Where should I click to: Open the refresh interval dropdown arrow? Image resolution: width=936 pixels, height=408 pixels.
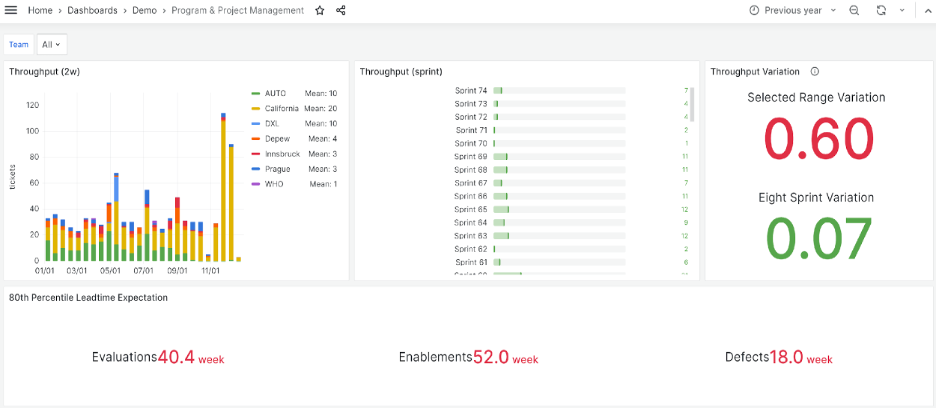tap(902, 10)
